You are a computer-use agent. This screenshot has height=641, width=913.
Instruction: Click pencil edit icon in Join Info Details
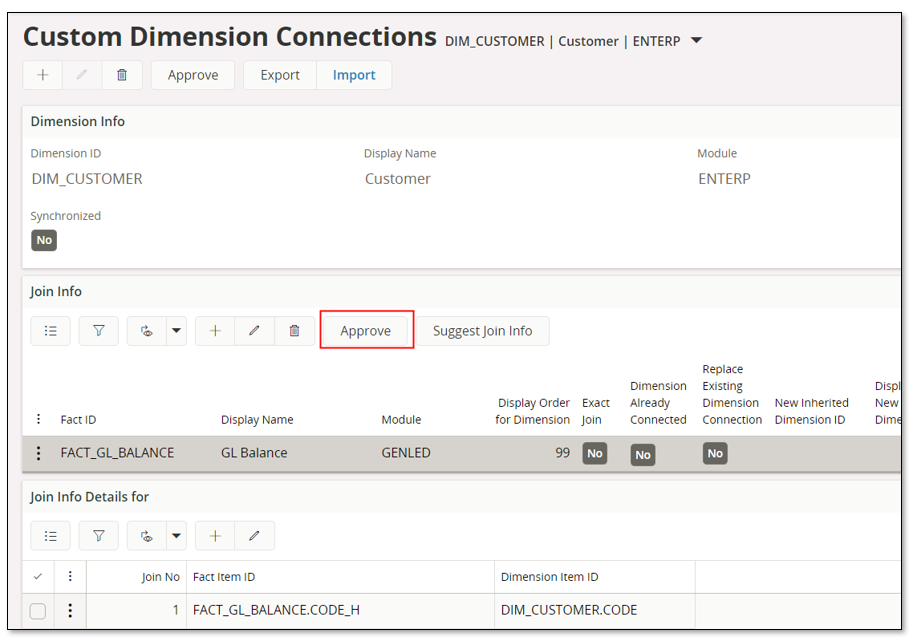pos(254,536)
